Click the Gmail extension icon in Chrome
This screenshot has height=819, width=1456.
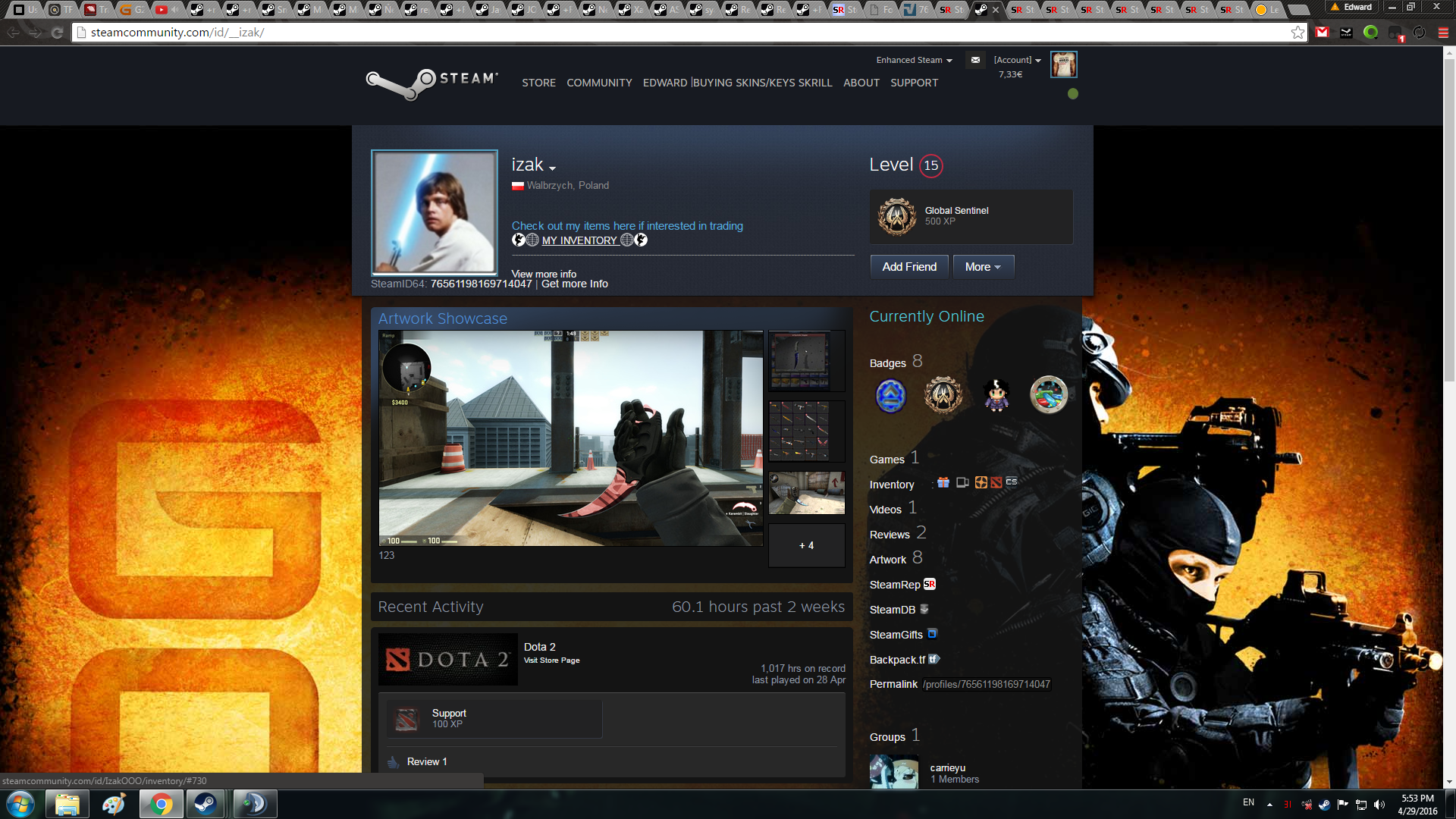pos(1322,33)
